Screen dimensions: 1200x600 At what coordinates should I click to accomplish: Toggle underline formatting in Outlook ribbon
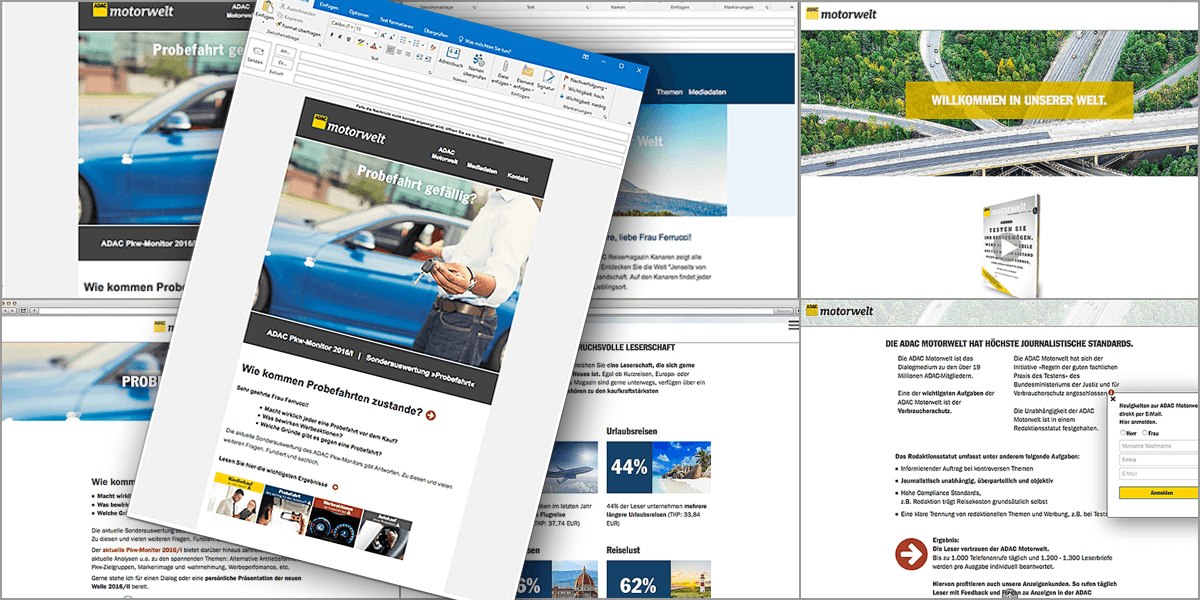pos(348,38)
